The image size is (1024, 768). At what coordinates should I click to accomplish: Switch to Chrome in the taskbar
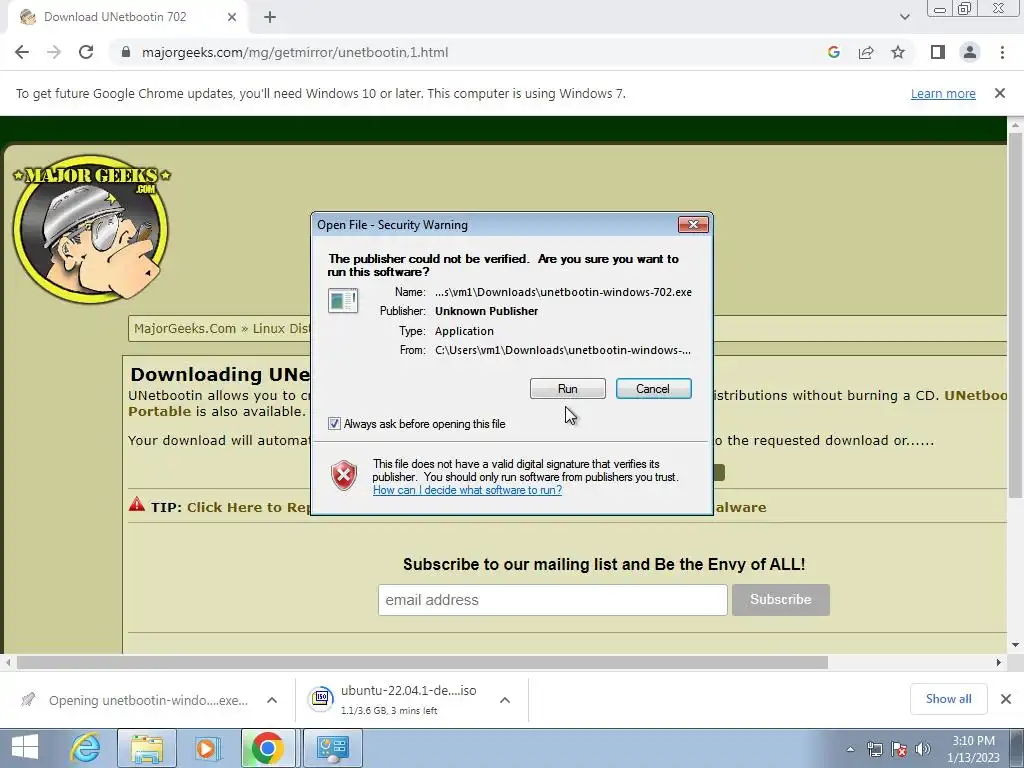268,748
